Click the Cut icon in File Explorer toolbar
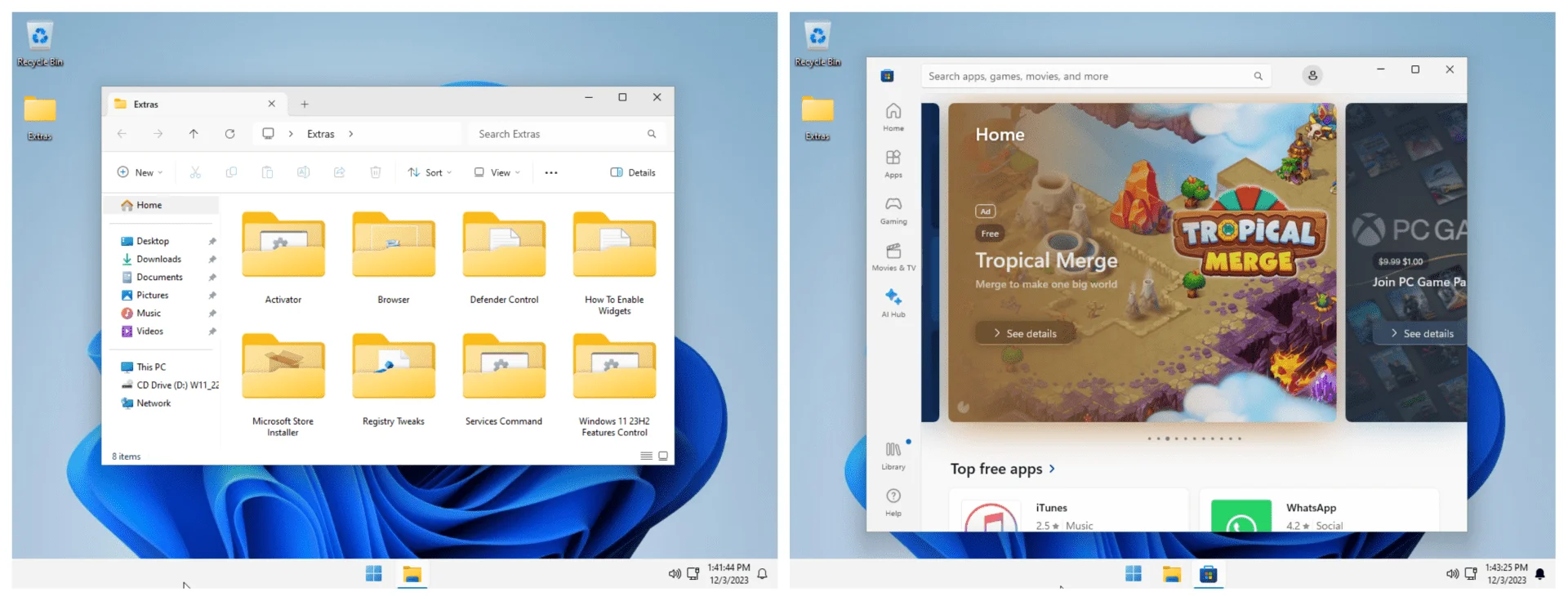Viewport: 1568px width, 601px height. [195, 172]
